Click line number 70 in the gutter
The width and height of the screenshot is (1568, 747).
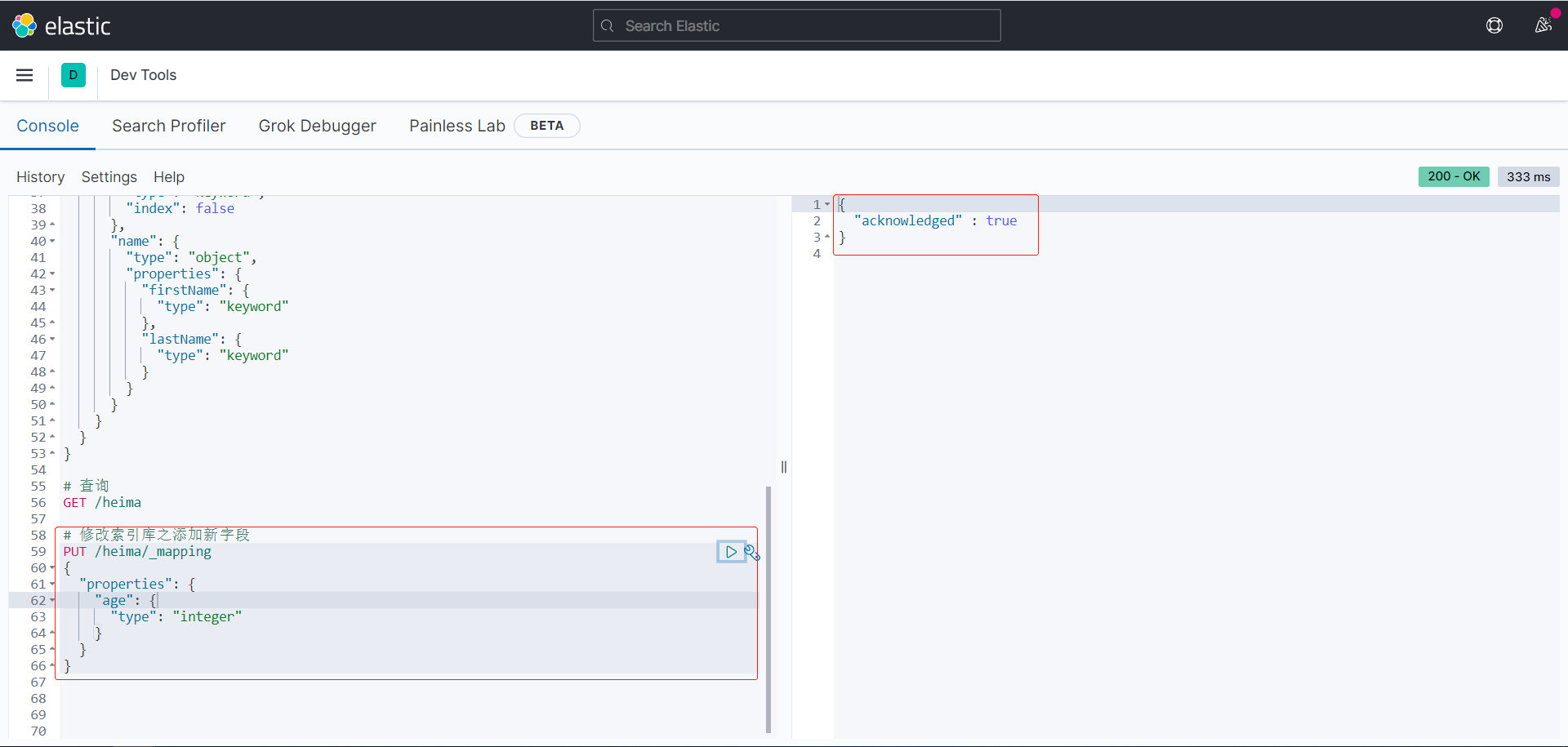point(38,731)
